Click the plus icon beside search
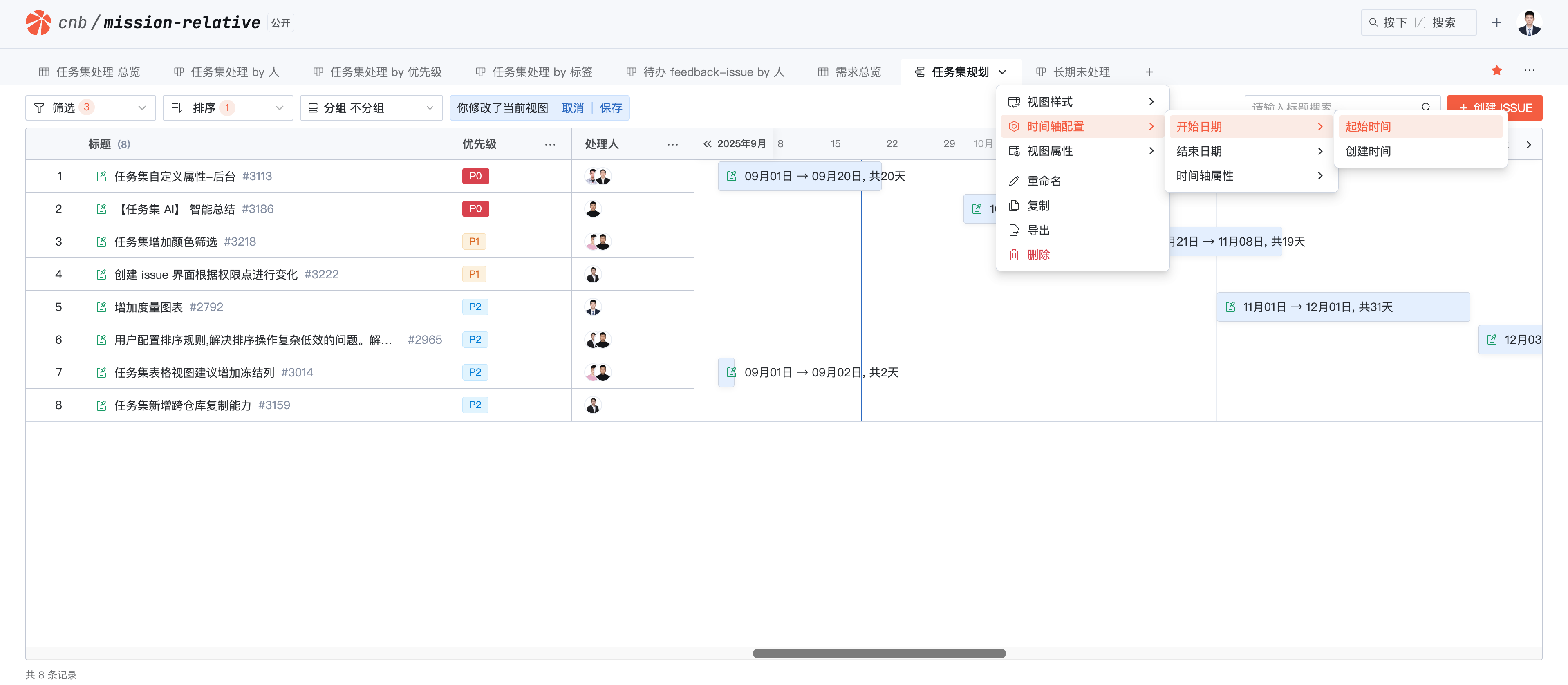1568x685 pixels. 1497,22
